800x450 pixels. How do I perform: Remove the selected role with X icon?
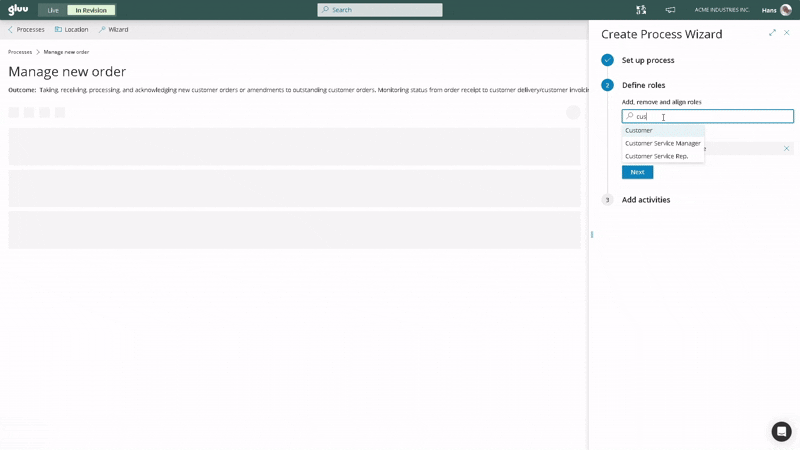786,148
